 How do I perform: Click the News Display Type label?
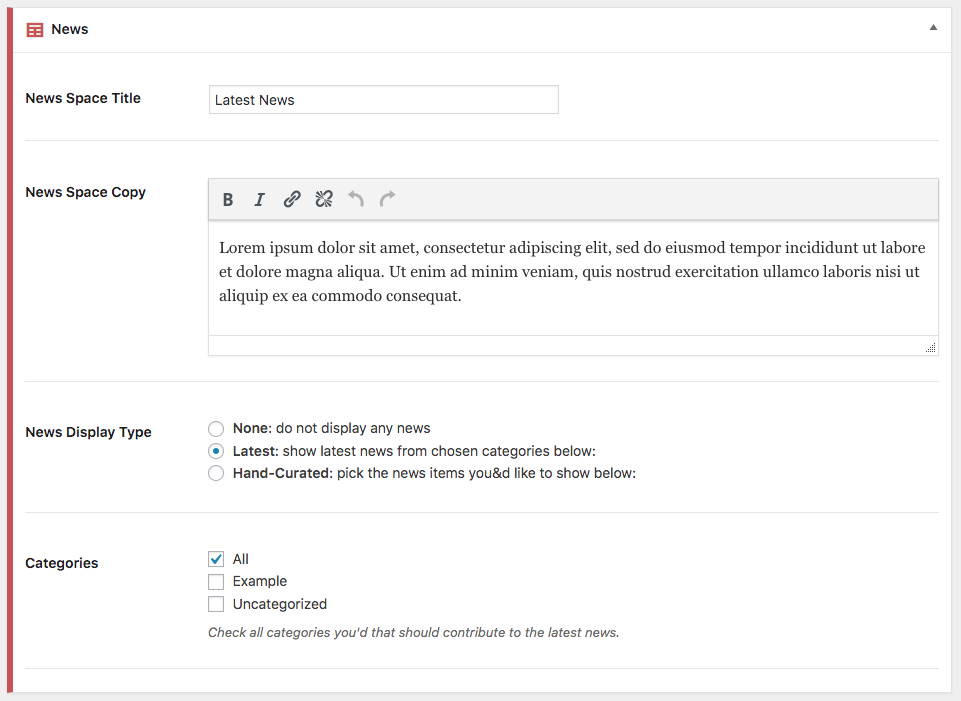pyautogui.click(x=88, y=432)
